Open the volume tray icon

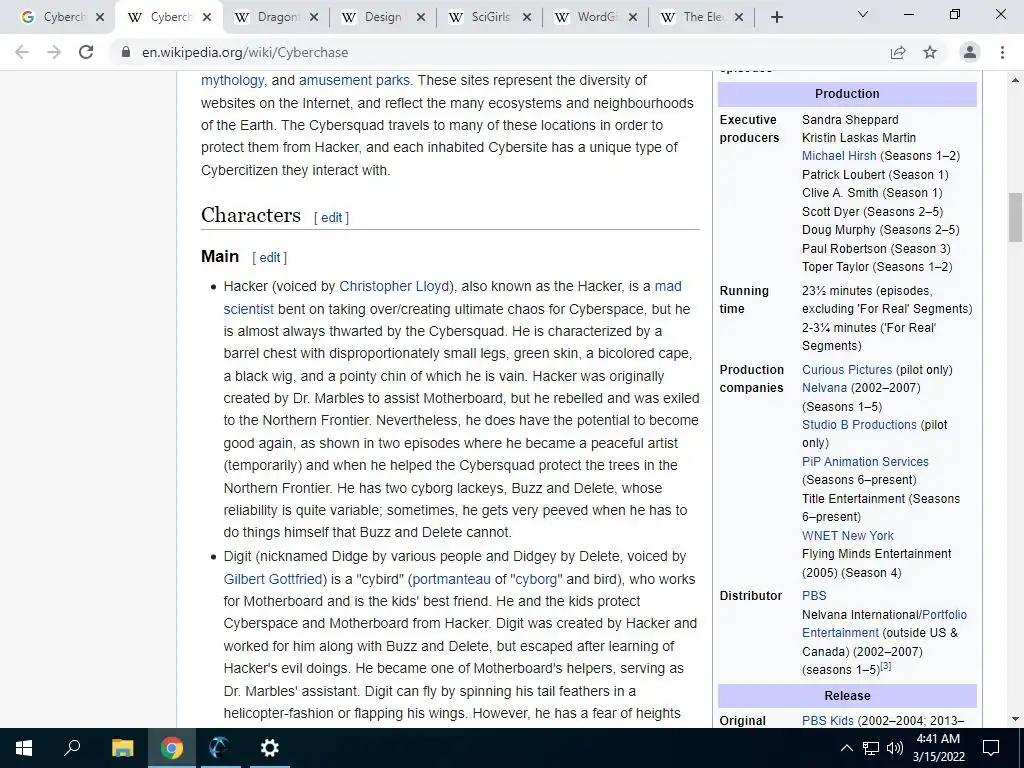[x=895, y=748]
